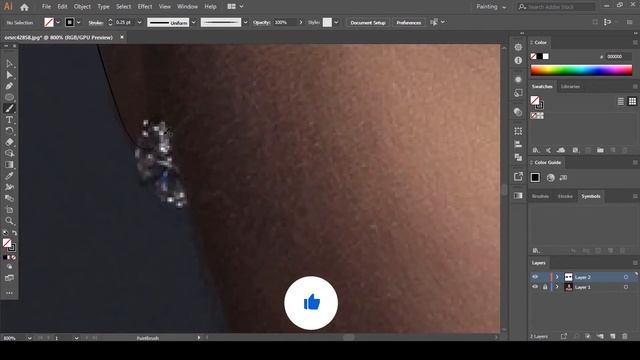Open the Appearance panel icon
This screenshot has width=640, height=360.
(x=518, y=79)
